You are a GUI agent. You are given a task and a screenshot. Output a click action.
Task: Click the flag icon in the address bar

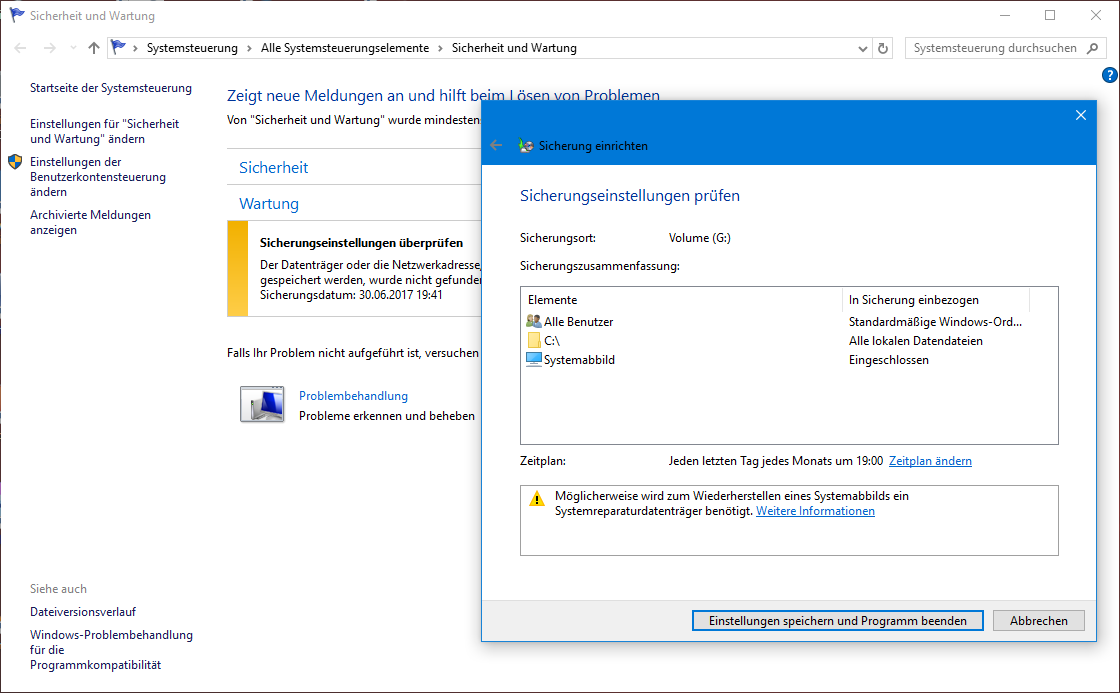pyautogui.click(x=119, y=47)
